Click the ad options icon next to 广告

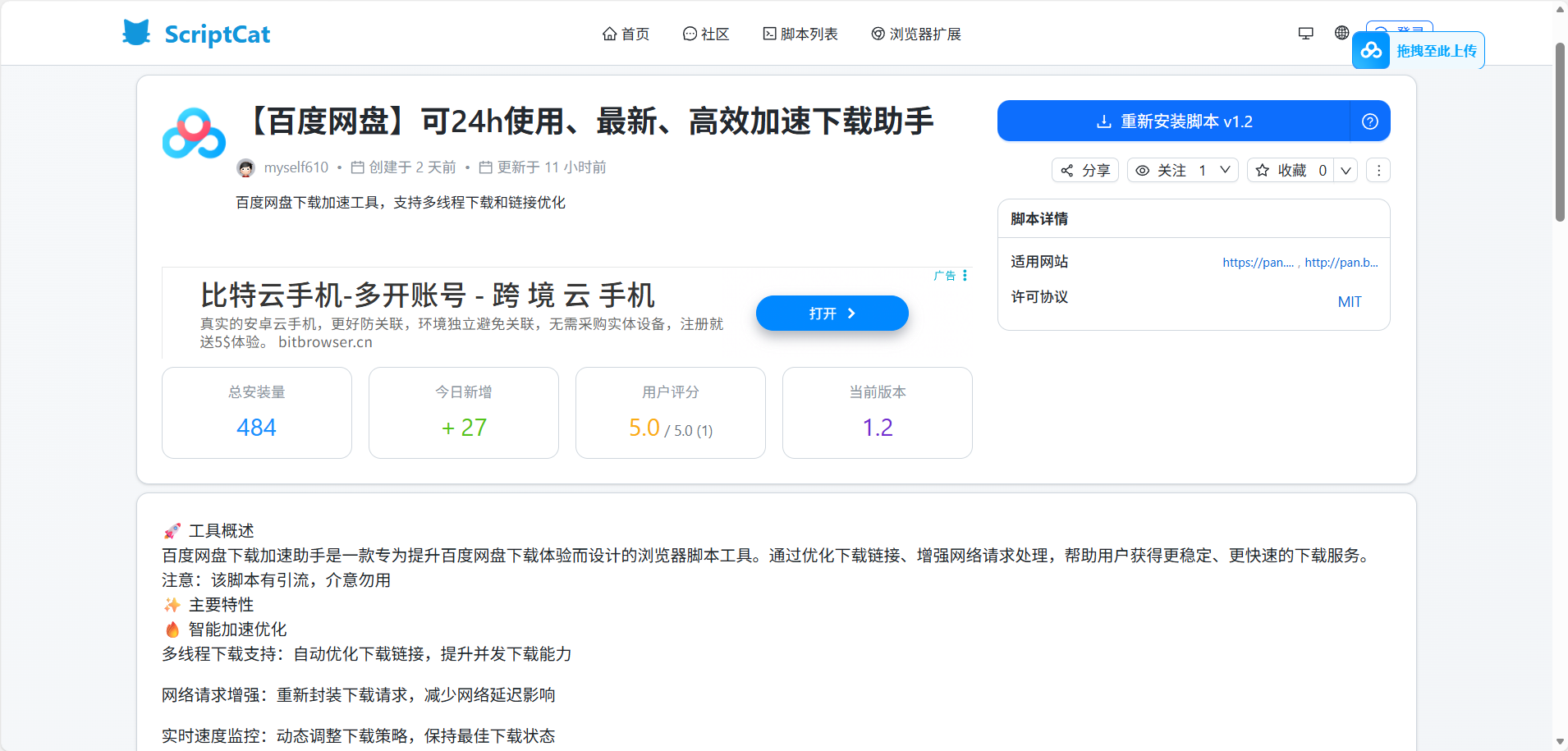coord(965,276)
